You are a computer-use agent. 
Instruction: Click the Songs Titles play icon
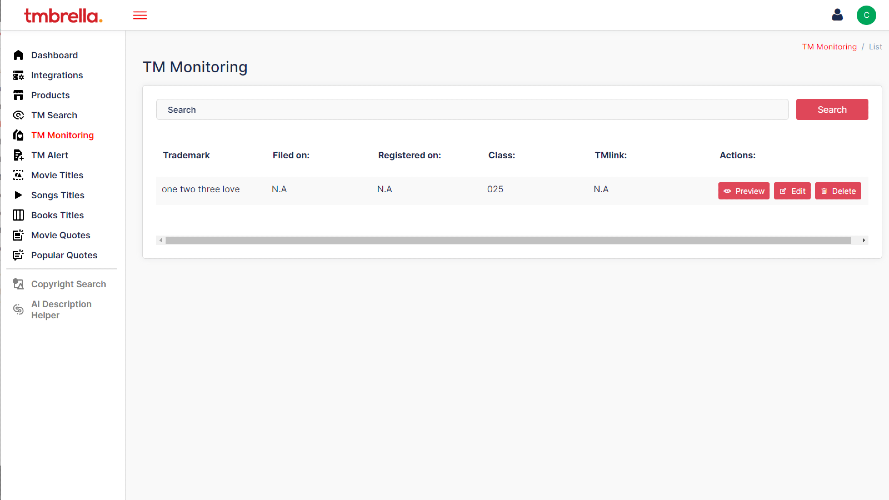tap(18, 195)
